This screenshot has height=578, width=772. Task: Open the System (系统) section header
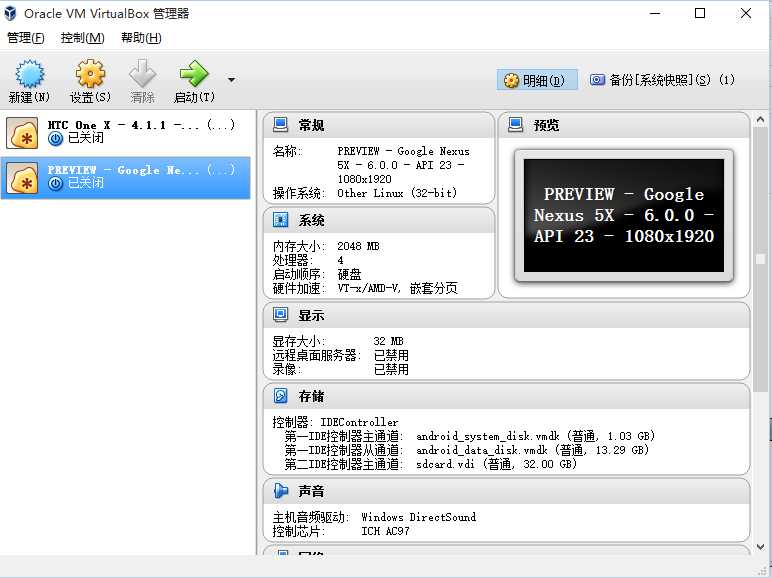pos(379,220)
